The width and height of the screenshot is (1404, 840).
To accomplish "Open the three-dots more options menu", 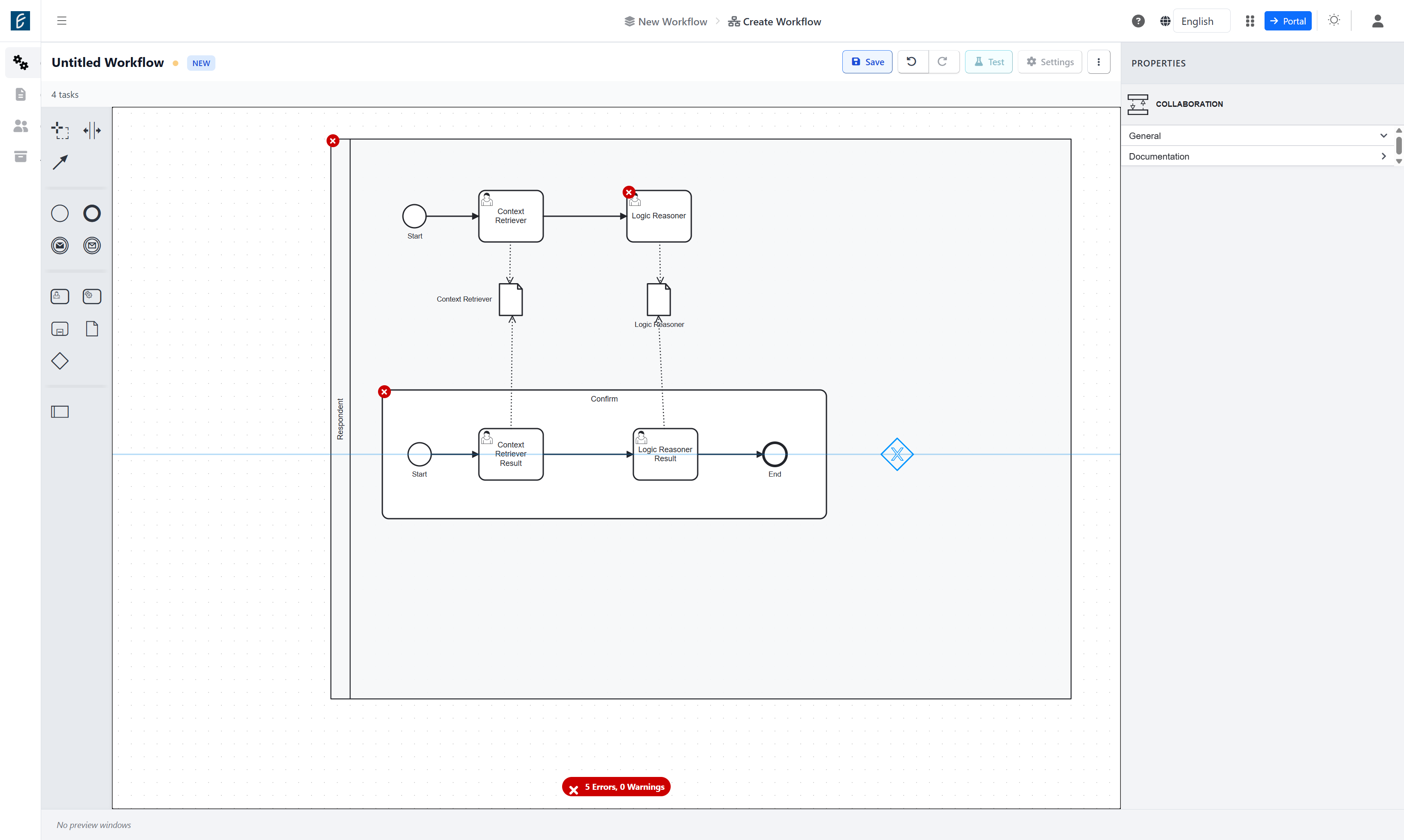I will pos(1098,62).
